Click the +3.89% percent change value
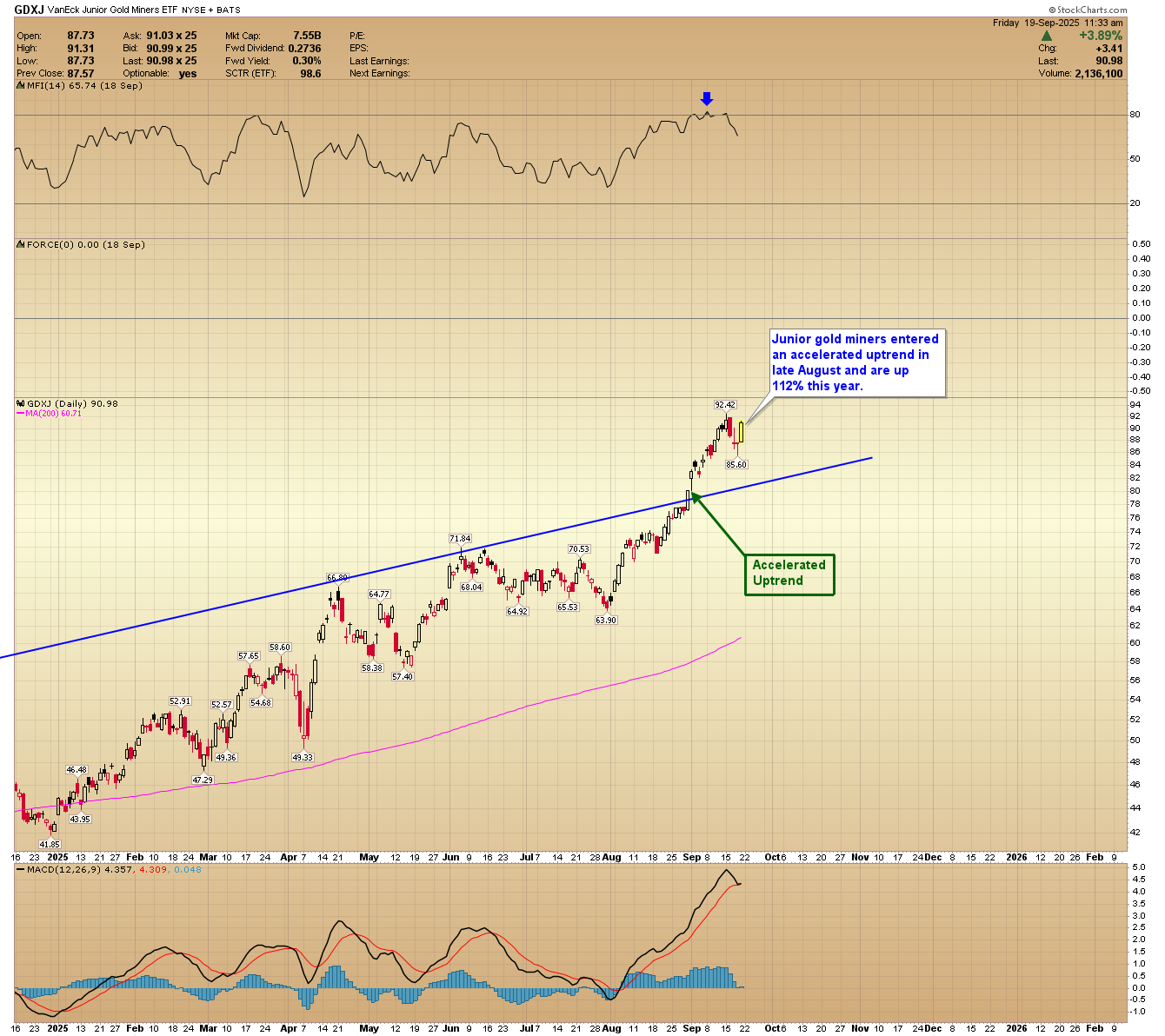Viewport: 1165px width, 1036px height. pyautogui.click(x=1101, y=36)
